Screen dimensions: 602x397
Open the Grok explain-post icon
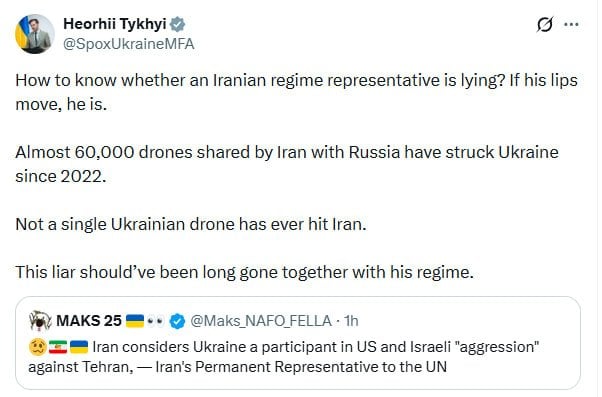tap(545, 25)
